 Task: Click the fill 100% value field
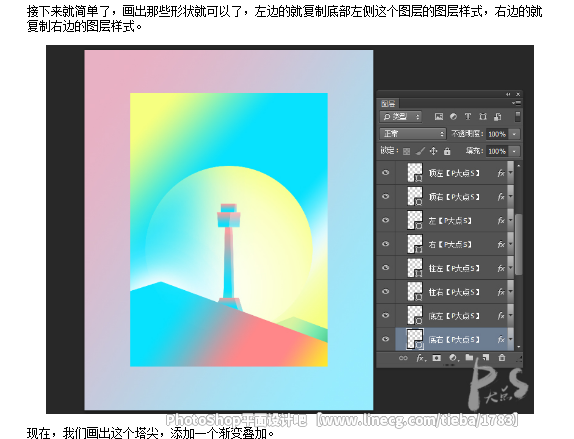tap(497, 151)
